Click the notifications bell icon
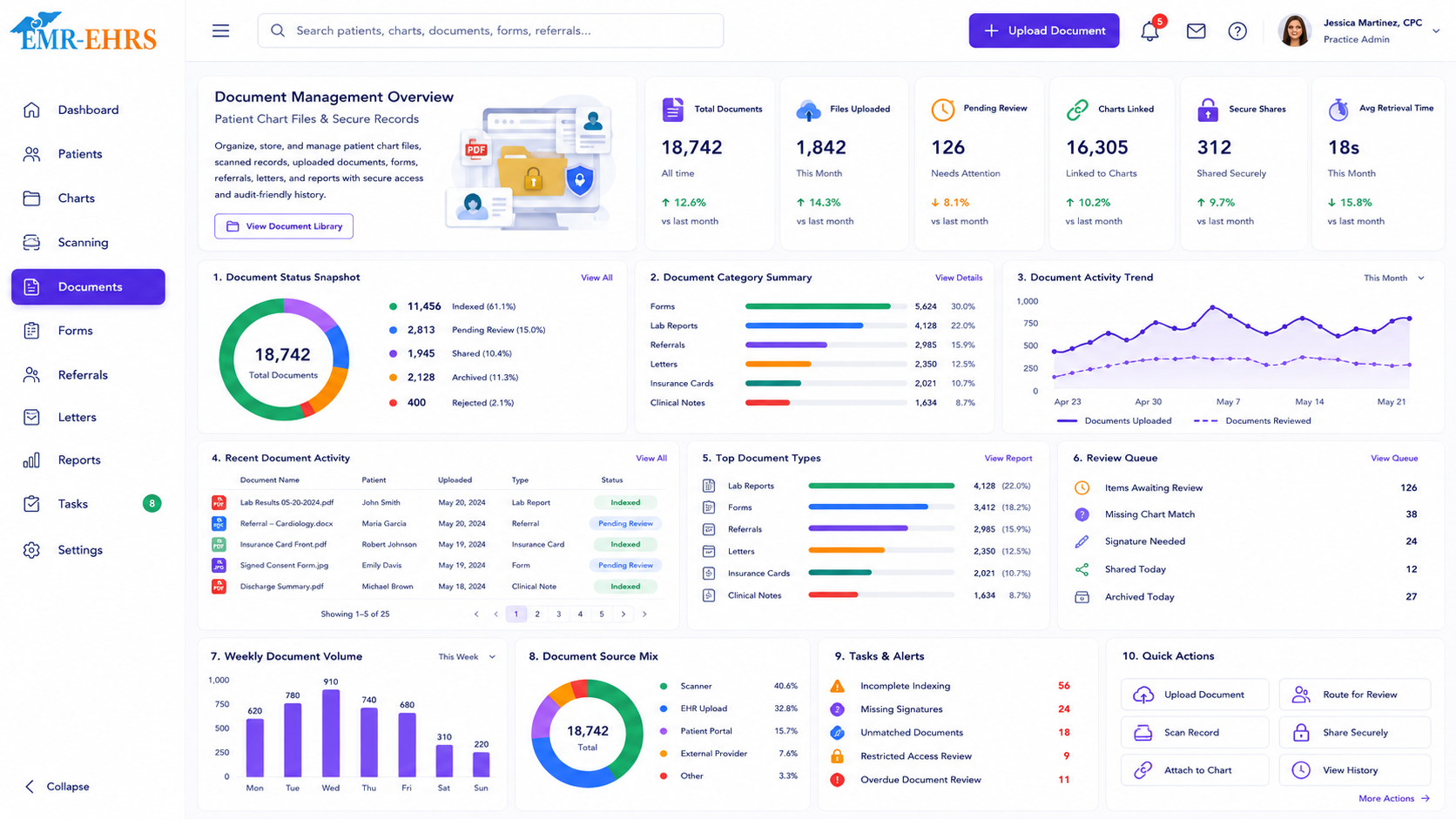This screenshot has height=819, width=1456. (1149, 31)
